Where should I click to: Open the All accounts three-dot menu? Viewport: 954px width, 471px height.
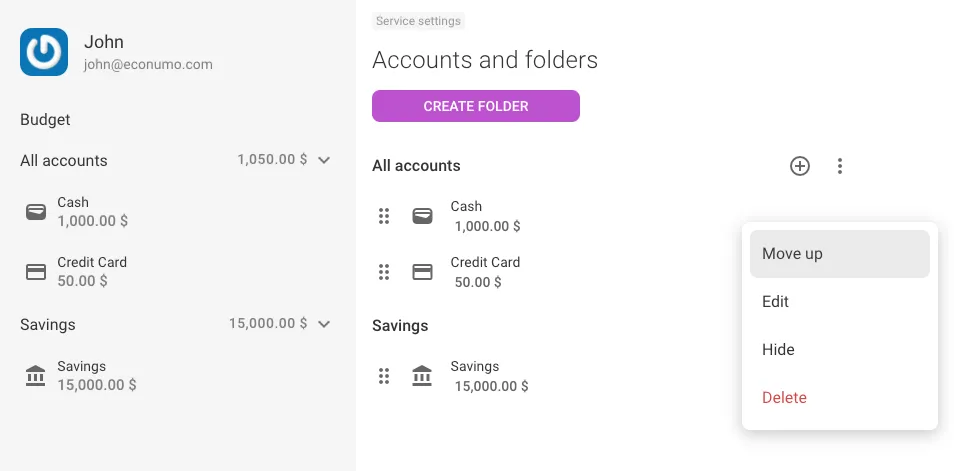pos(840,166)
